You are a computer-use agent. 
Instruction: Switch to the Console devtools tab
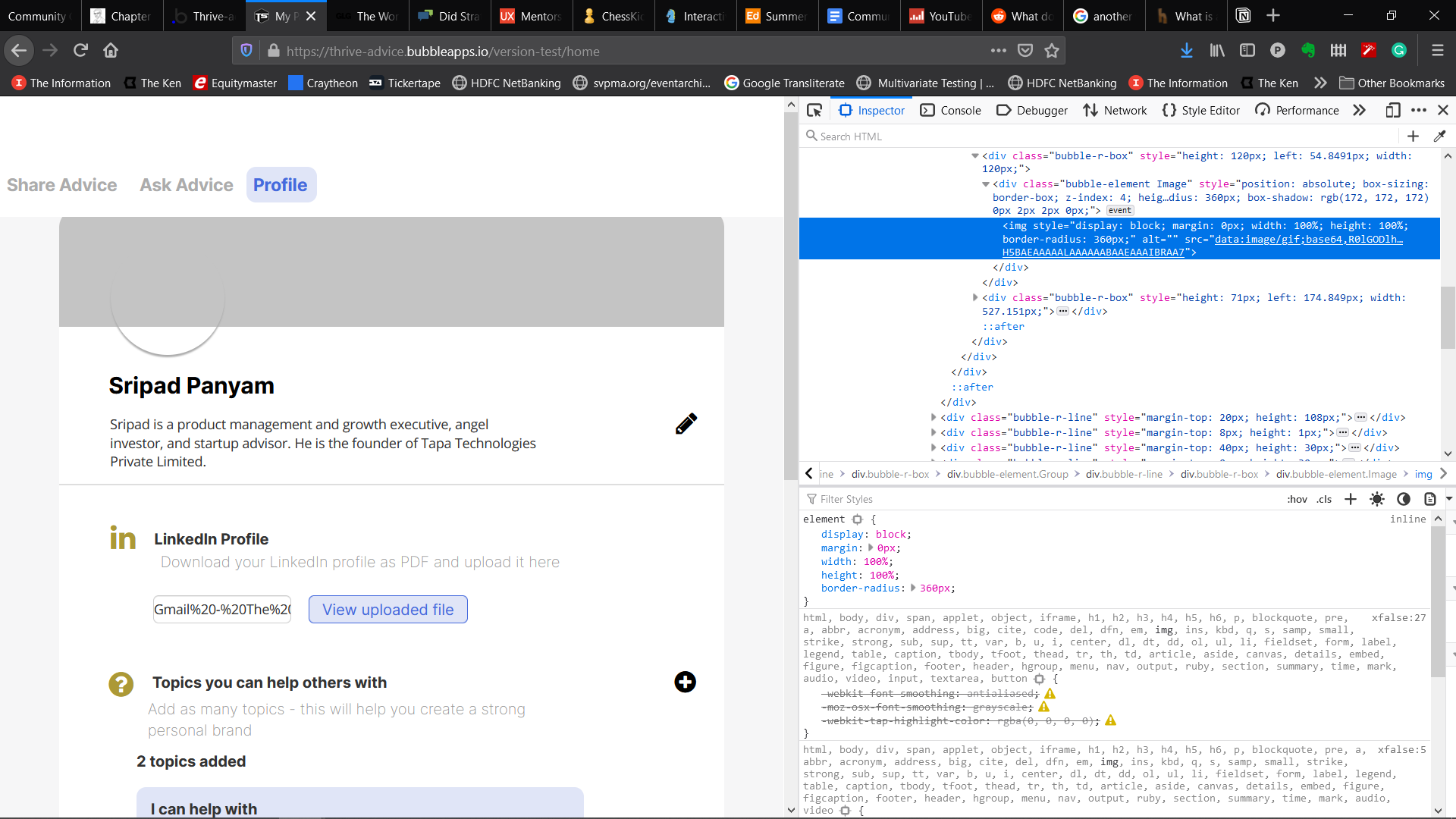tap(951, 111)
